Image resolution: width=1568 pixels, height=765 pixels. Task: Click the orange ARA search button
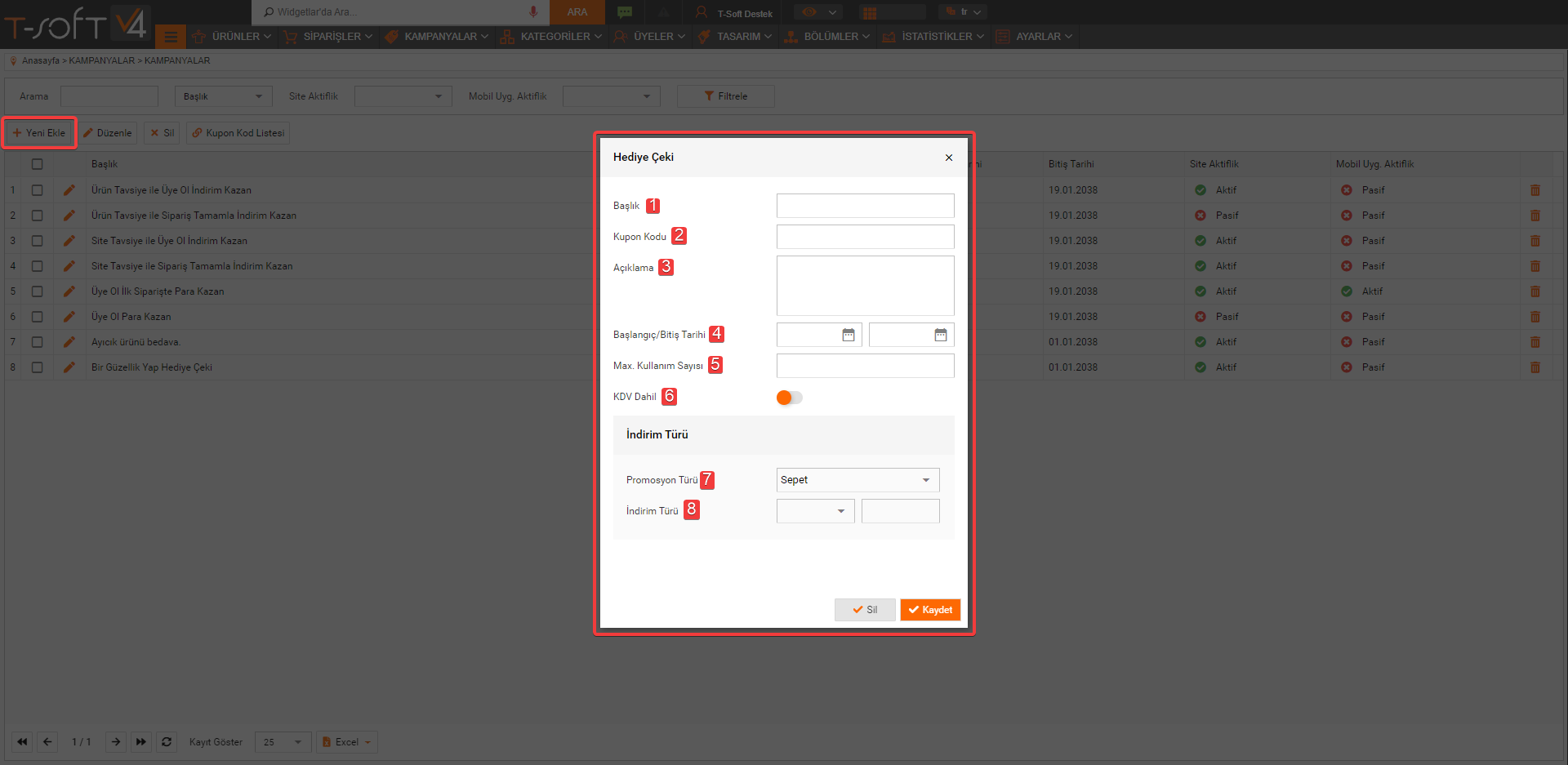click(x=577, y=12)
